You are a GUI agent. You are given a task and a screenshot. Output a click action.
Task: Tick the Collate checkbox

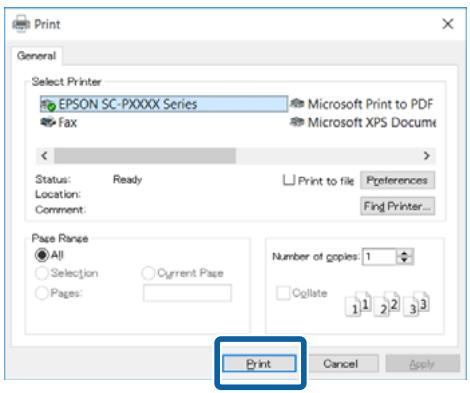(x=283, y=293)
